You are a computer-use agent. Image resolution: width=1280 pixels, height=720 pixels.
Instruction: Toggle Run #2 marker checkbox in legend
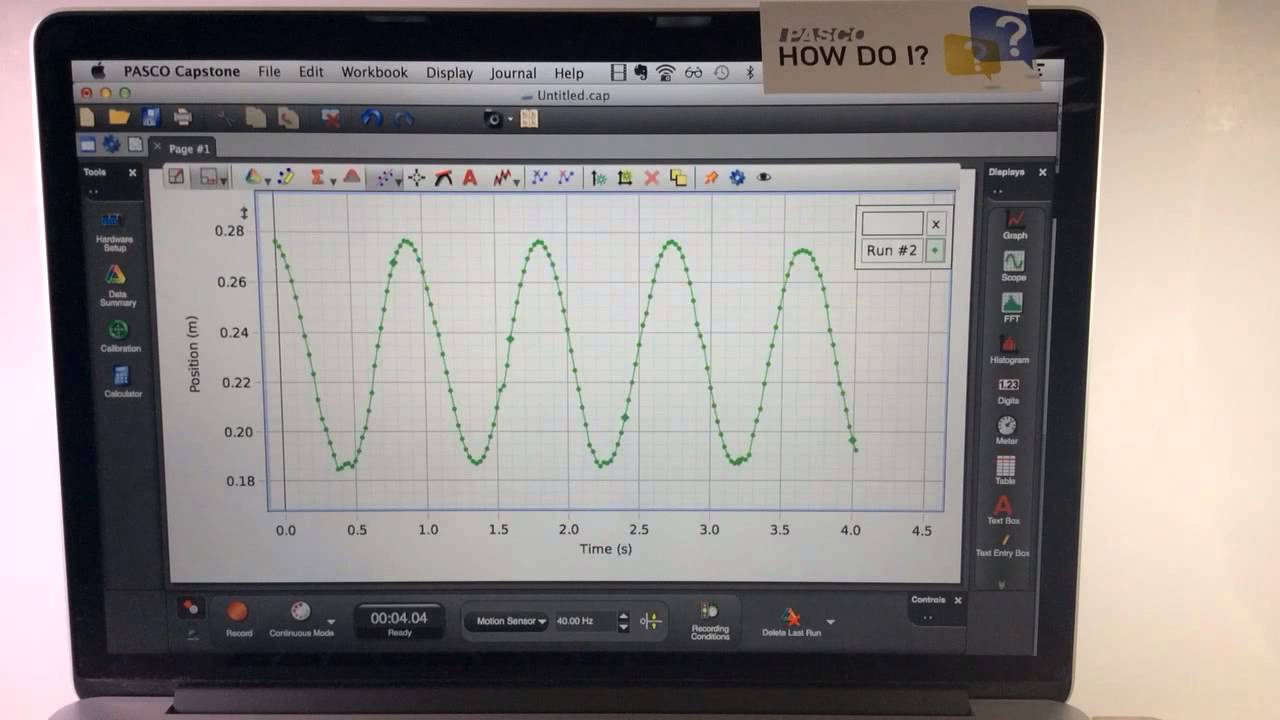(x=935, y=250)
